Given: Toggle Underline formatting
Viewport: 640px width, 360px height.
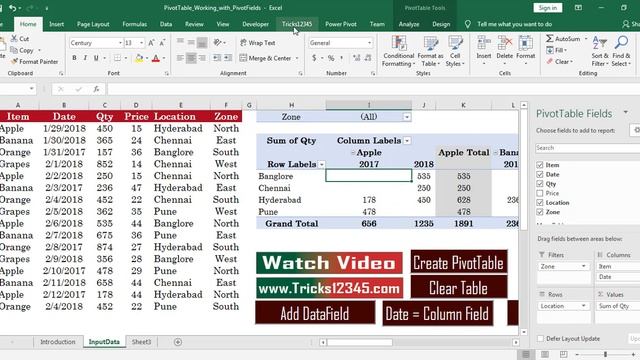Looking at the screenshot, I should pos(96,58).
